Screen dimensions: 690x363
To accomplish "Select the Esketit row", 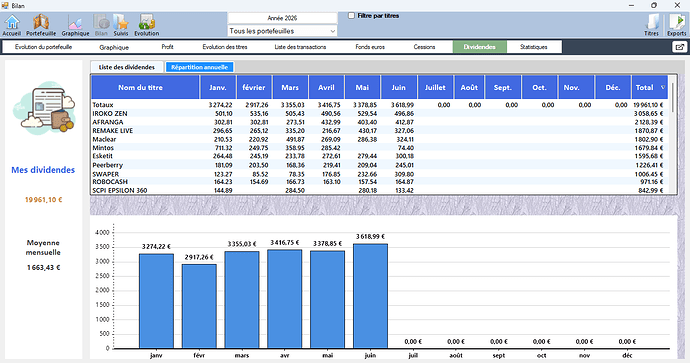I will click(380, 156).
